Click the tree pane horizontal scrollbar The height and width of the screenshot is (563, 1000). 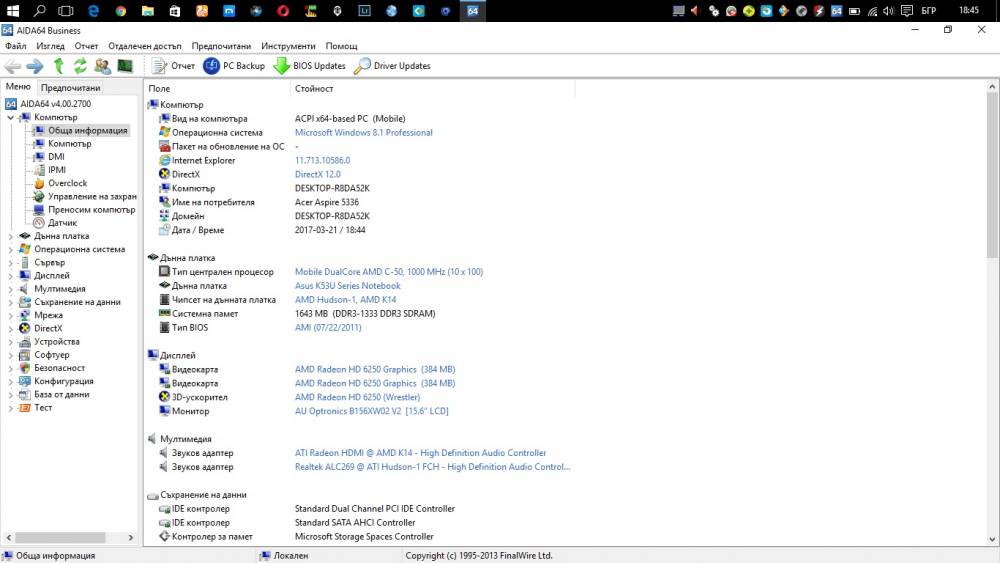tap(61, 537)
